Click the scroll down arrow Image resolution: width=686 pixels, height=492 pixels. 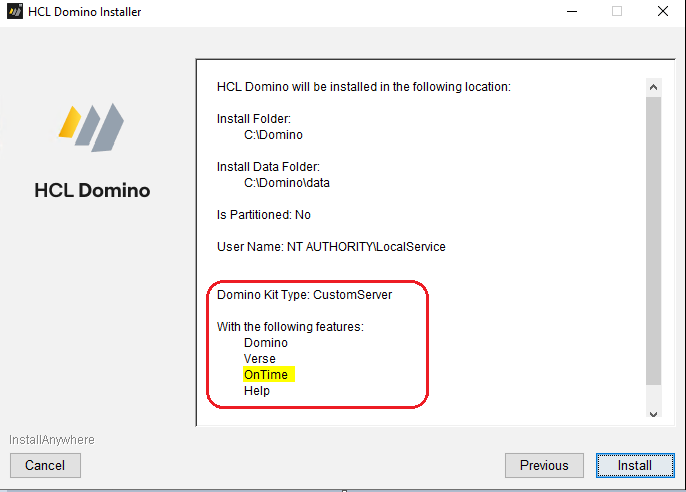point(653,414)
